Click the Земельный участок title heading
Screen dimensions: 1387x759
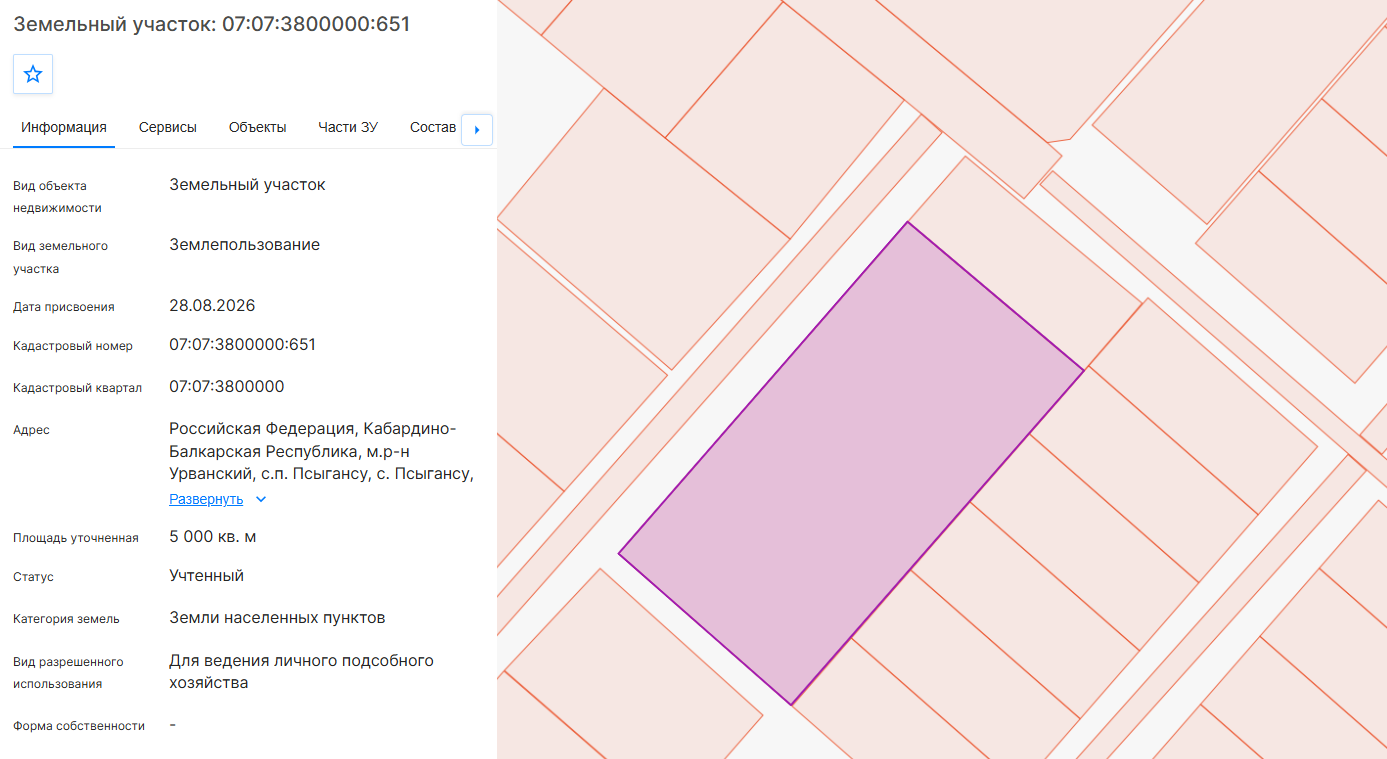(x=212, y=24)
